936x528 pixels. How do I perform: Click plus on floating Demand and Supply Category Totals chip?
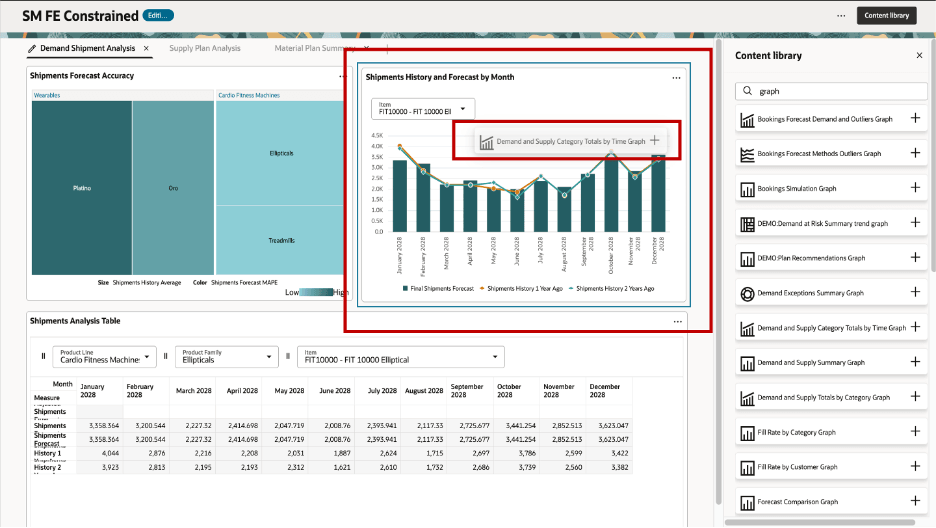click(655, 140)
